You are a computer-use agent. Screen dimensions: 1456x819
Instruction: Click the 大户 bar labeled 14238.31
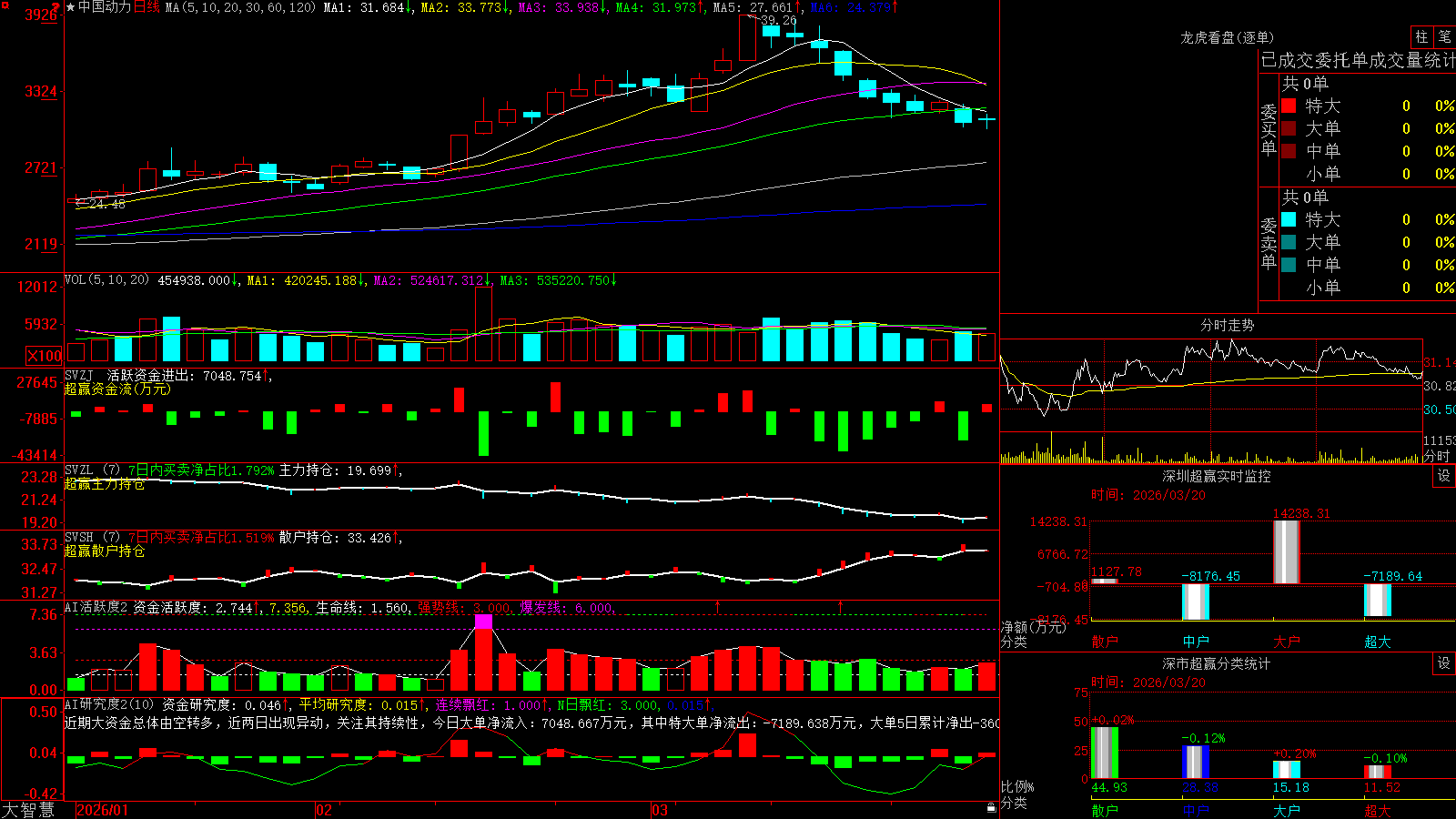[1286, 551]
